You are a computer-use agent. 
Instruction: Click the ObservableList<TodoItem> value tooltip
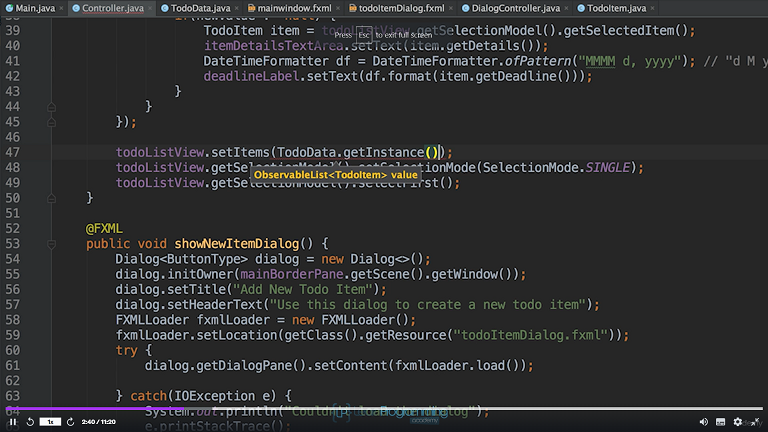(336, 175)
